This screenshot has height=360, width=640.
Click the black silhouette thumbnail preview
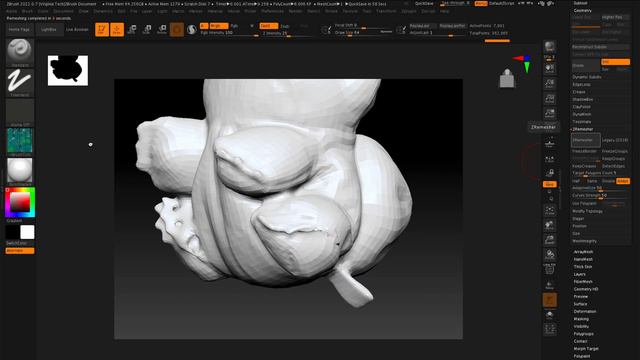pos(68,71)
